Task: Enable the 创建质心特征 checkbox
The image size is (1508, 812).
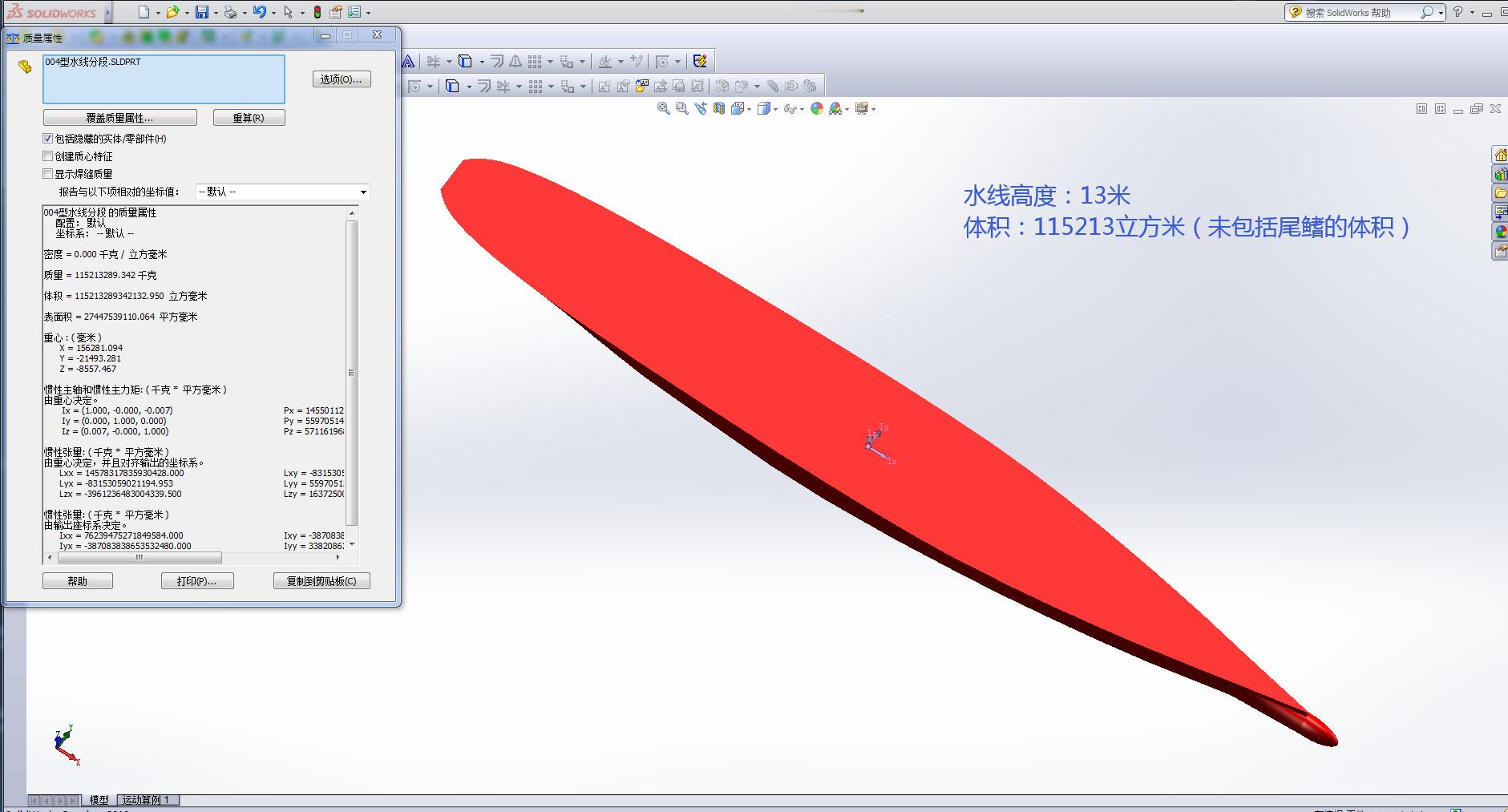Action: [48, 156]
